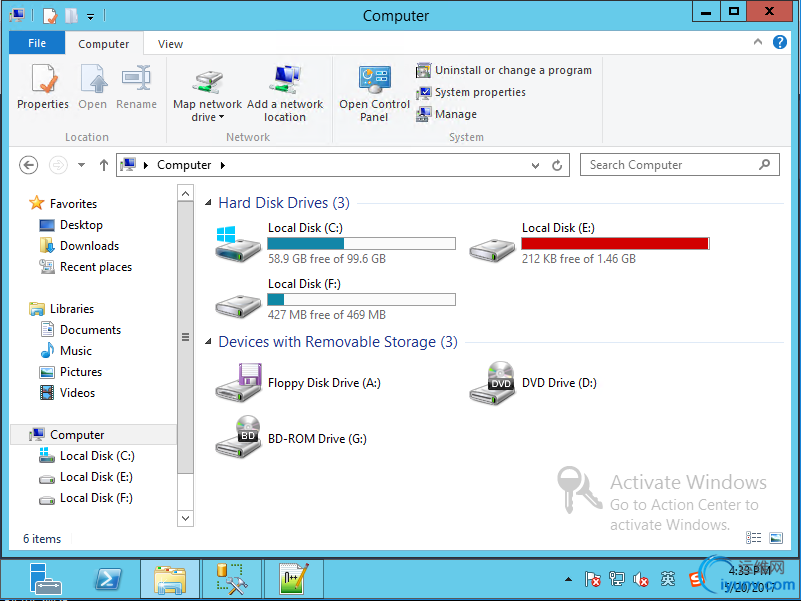Select Local Disk (F:) drive icon
Image resolution: width=801 pixels, height=601 pixels.
click(238, 305)
